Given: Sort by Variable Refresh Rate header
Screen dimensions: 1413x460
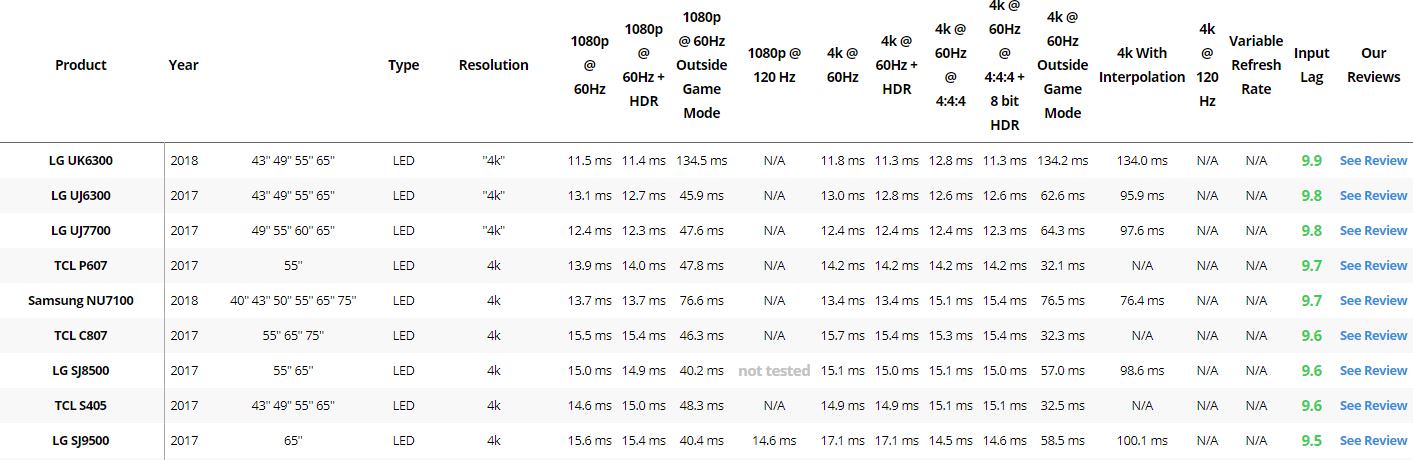Looking at the screenshot, I should pyautogui.click(x=1256, y=65).
